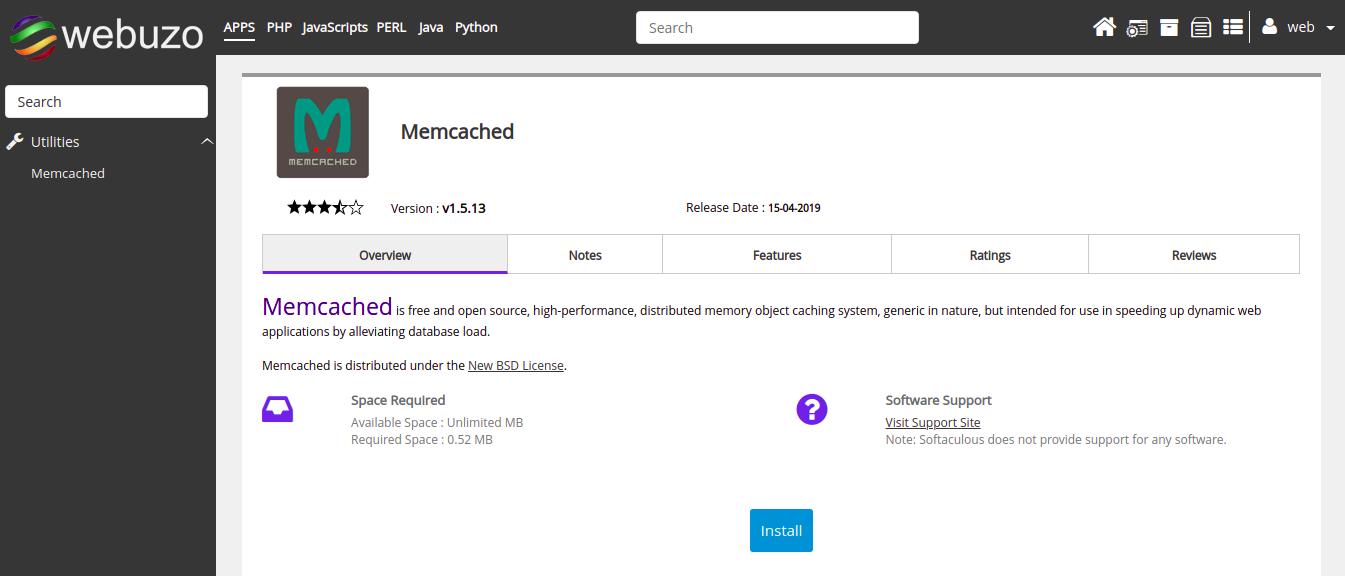Click the solid box archive icon

1169,27
